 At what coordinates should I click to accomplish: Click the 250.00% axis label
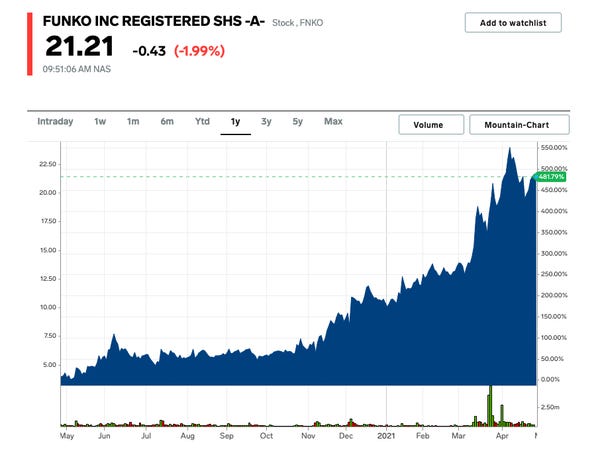(x=554, y=274)
